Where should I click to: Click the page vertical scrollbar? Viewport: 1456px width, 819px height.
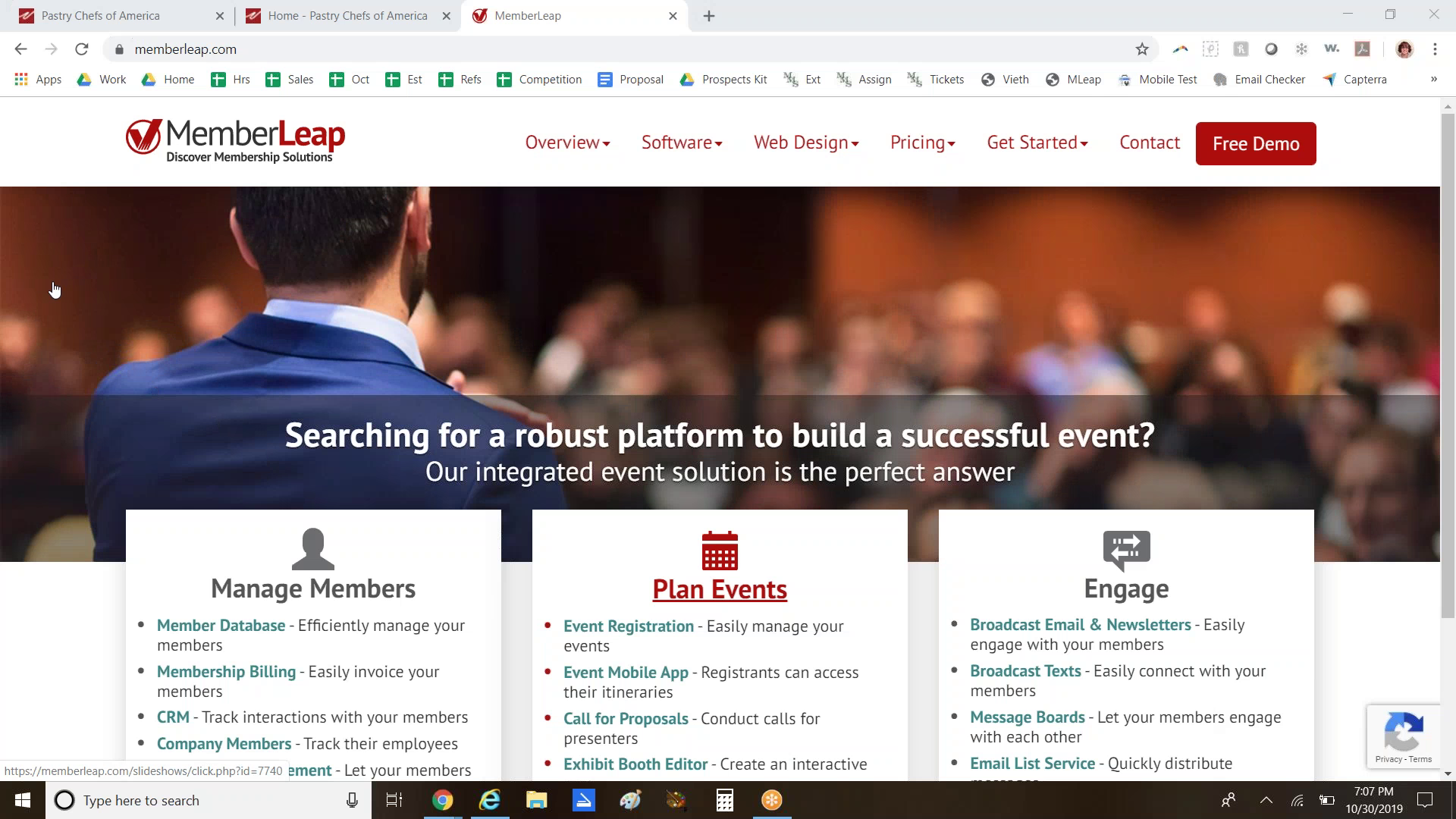[x=1448, y=364]
